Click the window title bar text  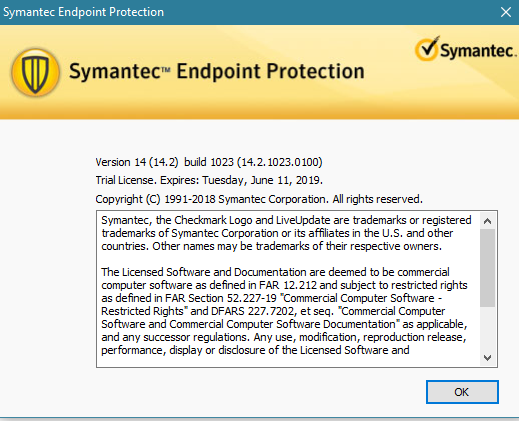[84, 12]
